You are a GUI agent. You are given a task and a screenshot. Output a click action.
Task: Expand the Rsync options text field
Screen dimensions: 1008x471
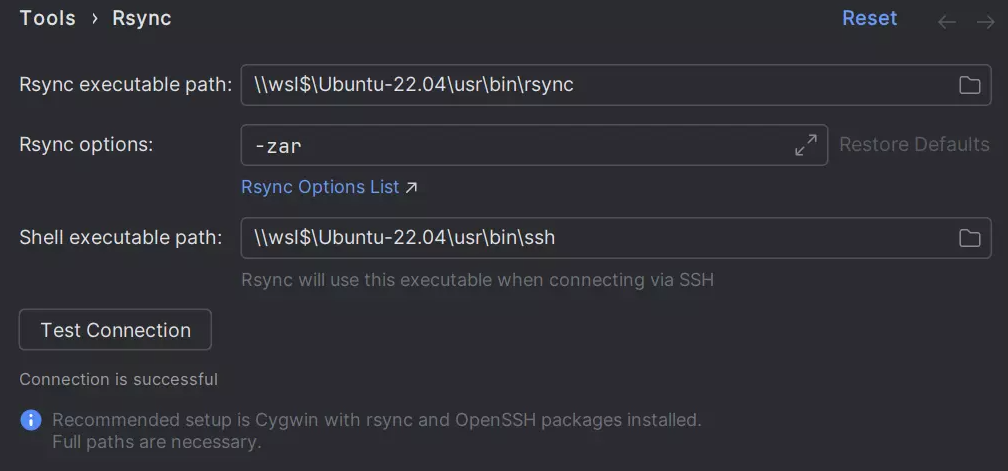(x=806, y=145)
